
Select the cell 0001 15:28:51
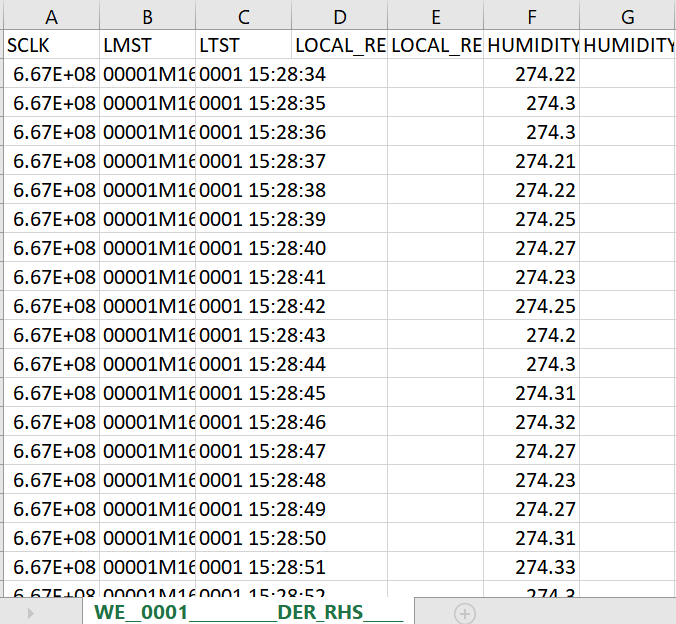pyautogui.click(x=244, y=567)
